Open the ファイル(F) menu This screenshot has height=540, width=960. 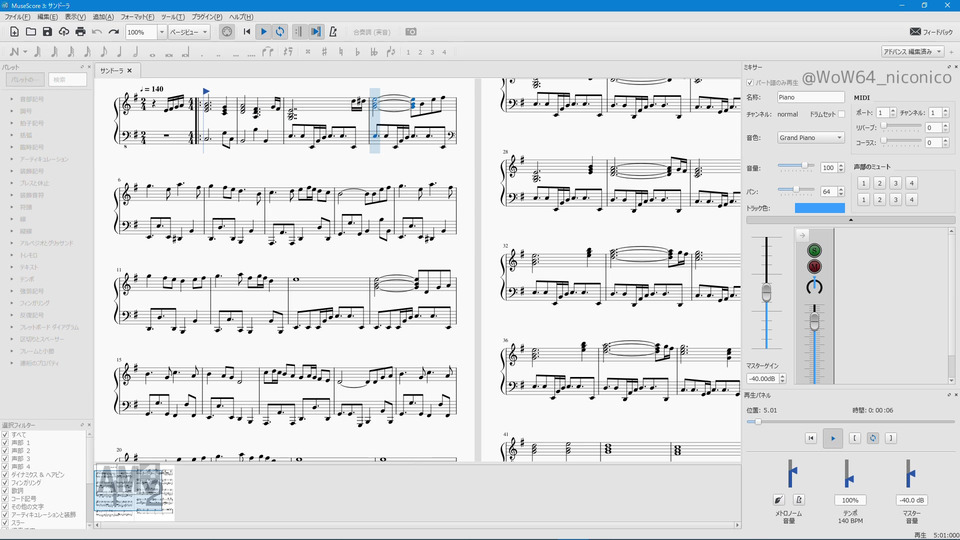(17, 17)
